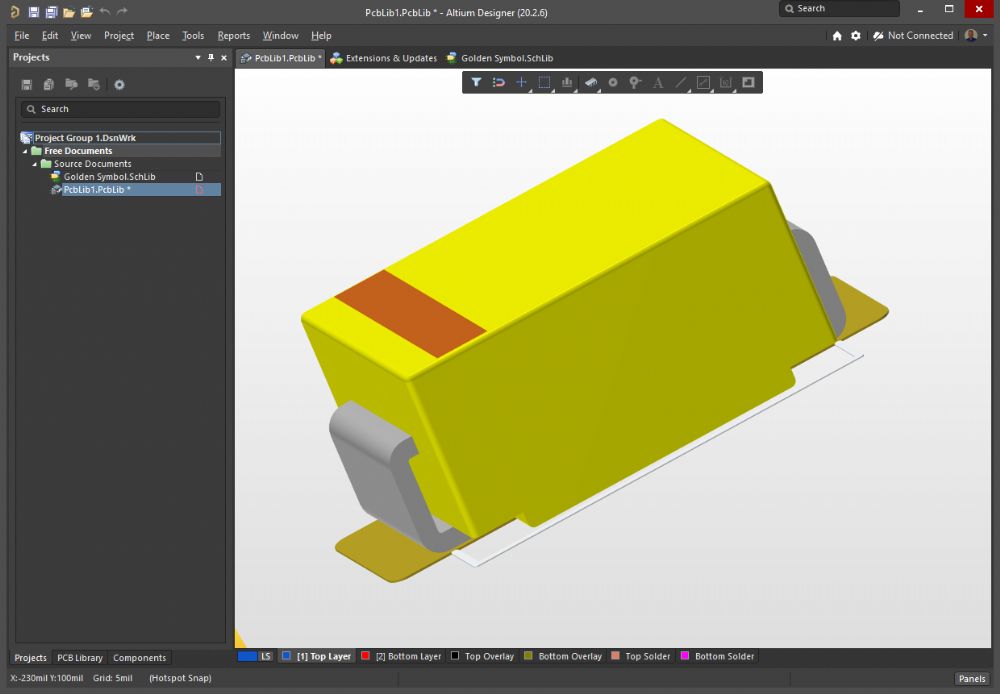This screenshot has width=1000, height=694.
Task: Click the Projects panel search field
Action: tap(120, 109)
